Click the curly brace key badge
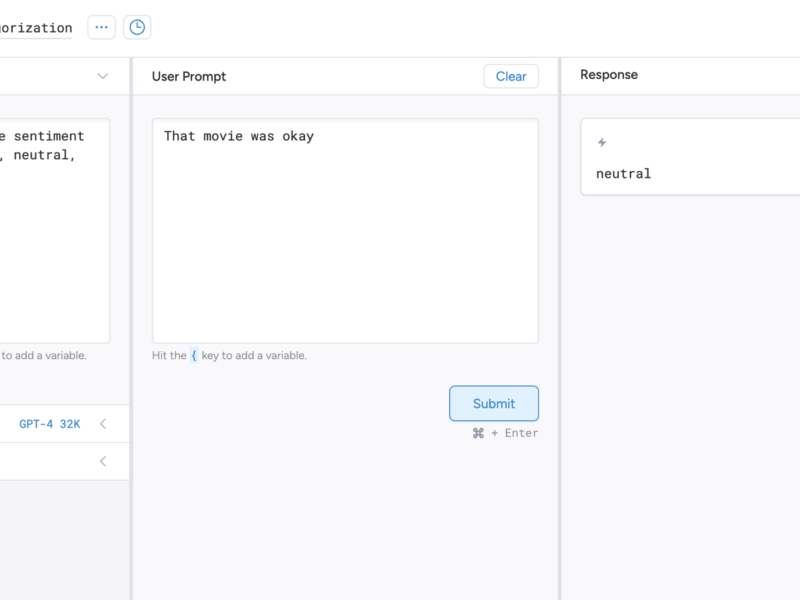The image size is (800, 600). (194, 355)
